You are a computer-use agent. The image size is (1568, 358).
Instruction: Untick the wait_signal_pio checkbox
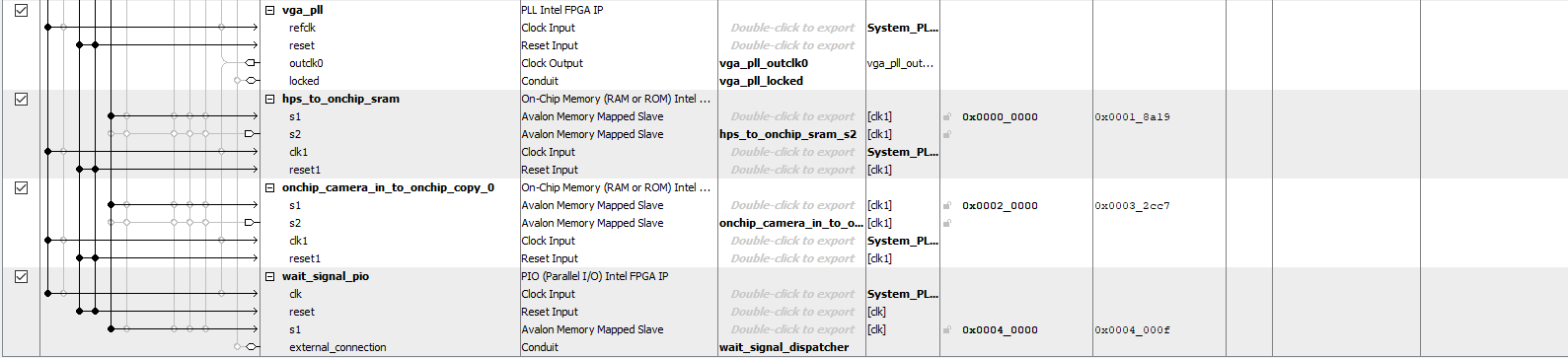point(21,276)
